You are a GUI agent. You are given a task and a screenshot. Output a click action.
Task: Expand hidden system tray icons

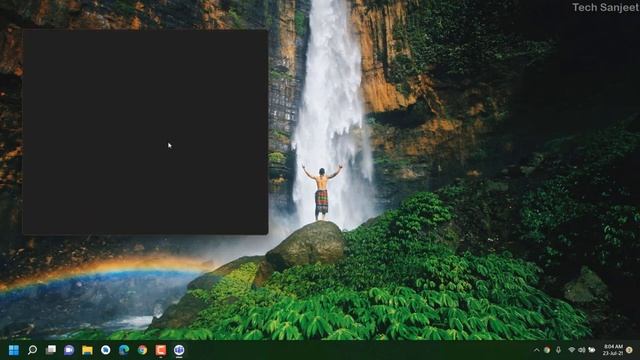tap(537, 350)
